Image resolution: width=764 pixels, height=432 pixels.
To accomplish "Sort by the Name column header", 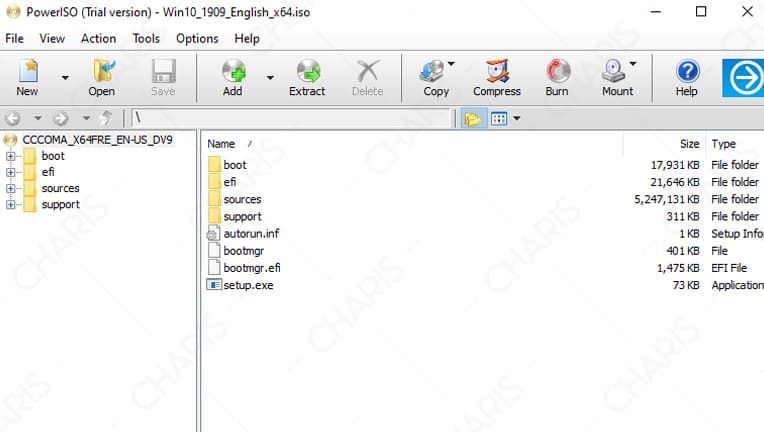I will point(221,144).
